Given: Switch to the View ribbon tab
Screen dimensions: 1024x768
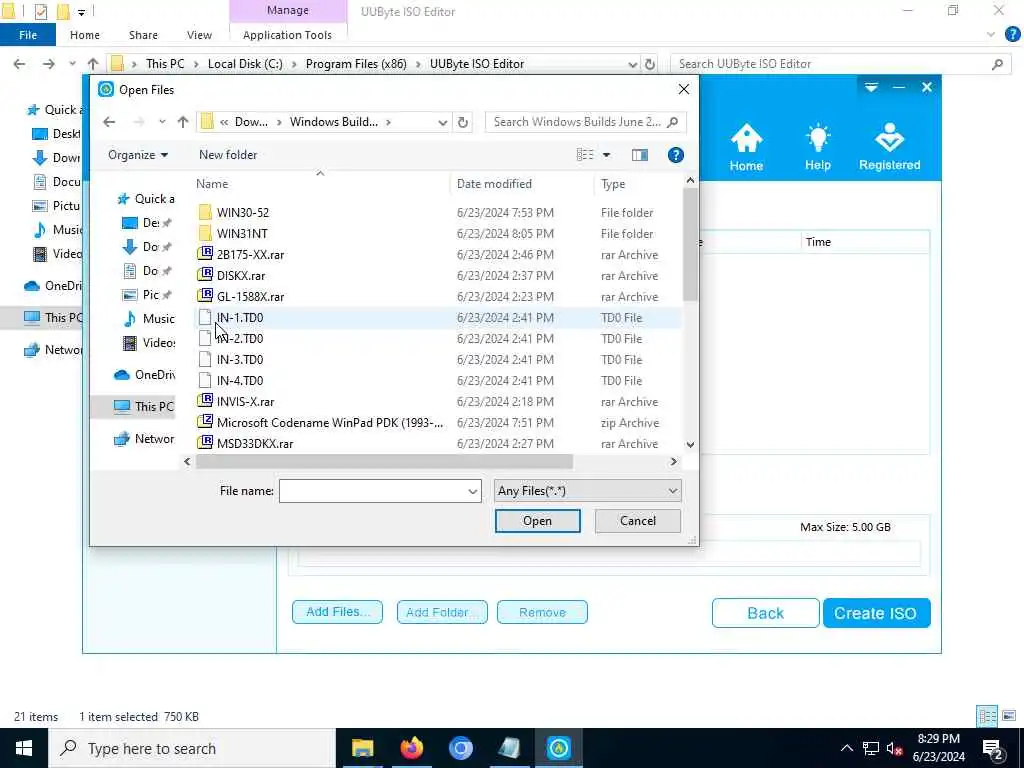Looking at the screenshot, I should (x=199, y=35).
